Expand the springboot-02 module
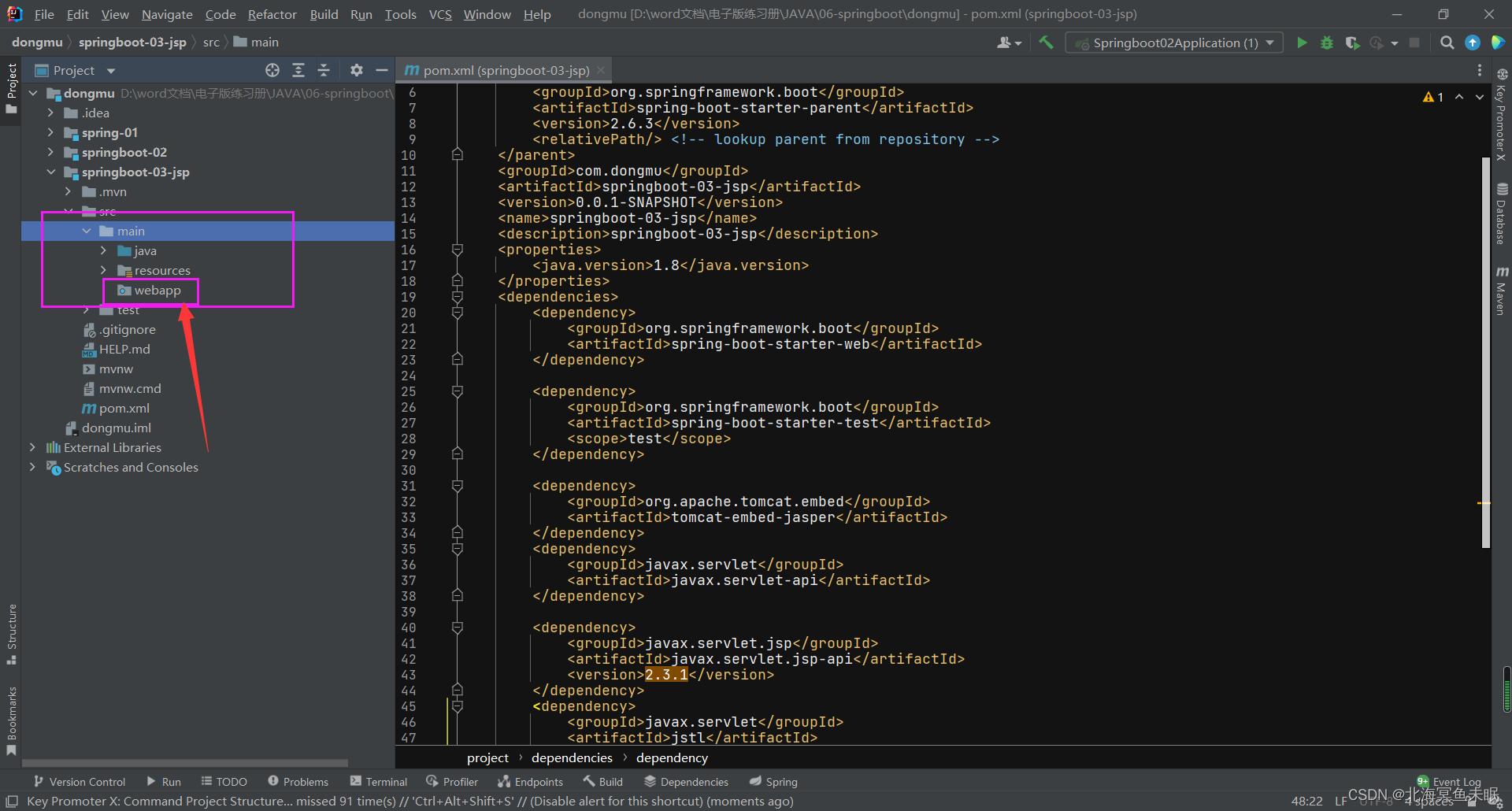 coord(50,152)
